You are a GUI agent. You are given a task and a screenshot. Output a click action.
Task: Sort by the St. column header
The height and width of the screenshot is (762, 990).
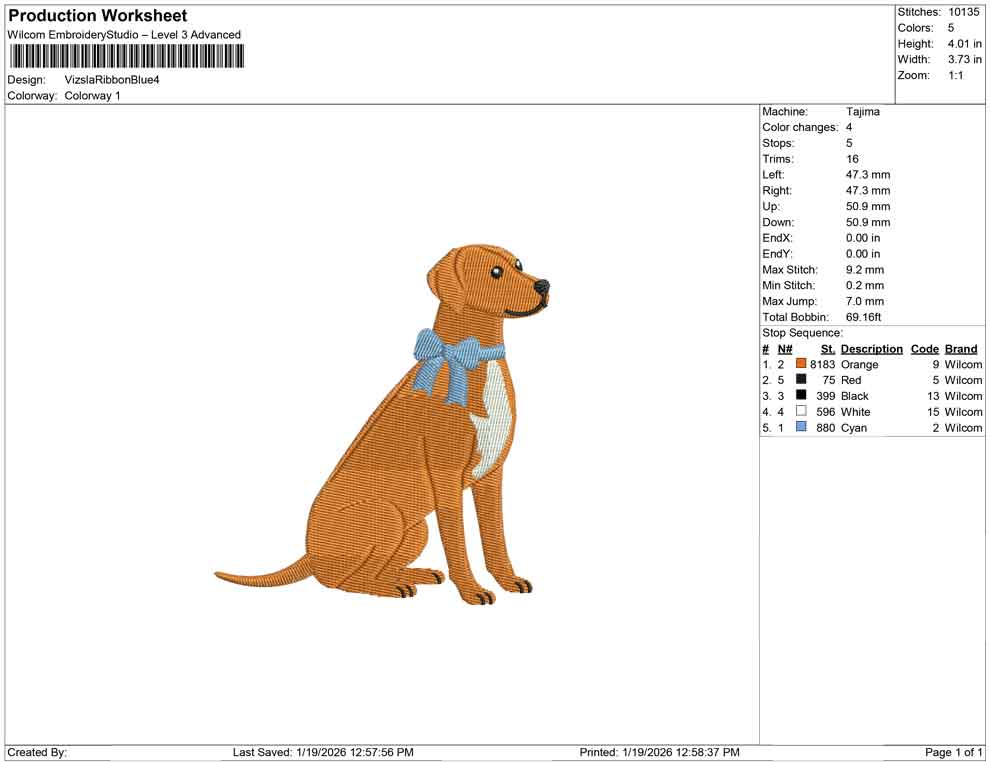827,348
